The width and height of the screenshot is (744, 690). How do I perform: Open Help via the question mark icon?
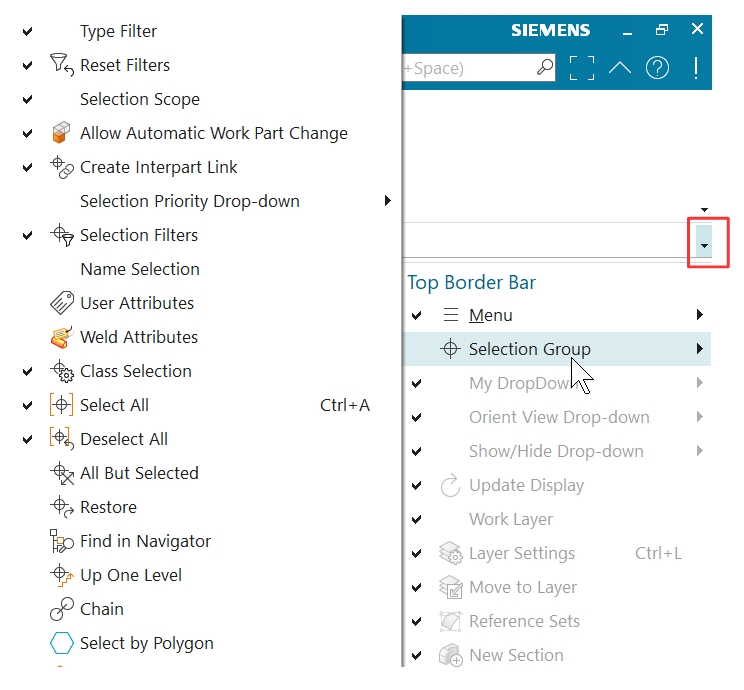tap(657, 68)
